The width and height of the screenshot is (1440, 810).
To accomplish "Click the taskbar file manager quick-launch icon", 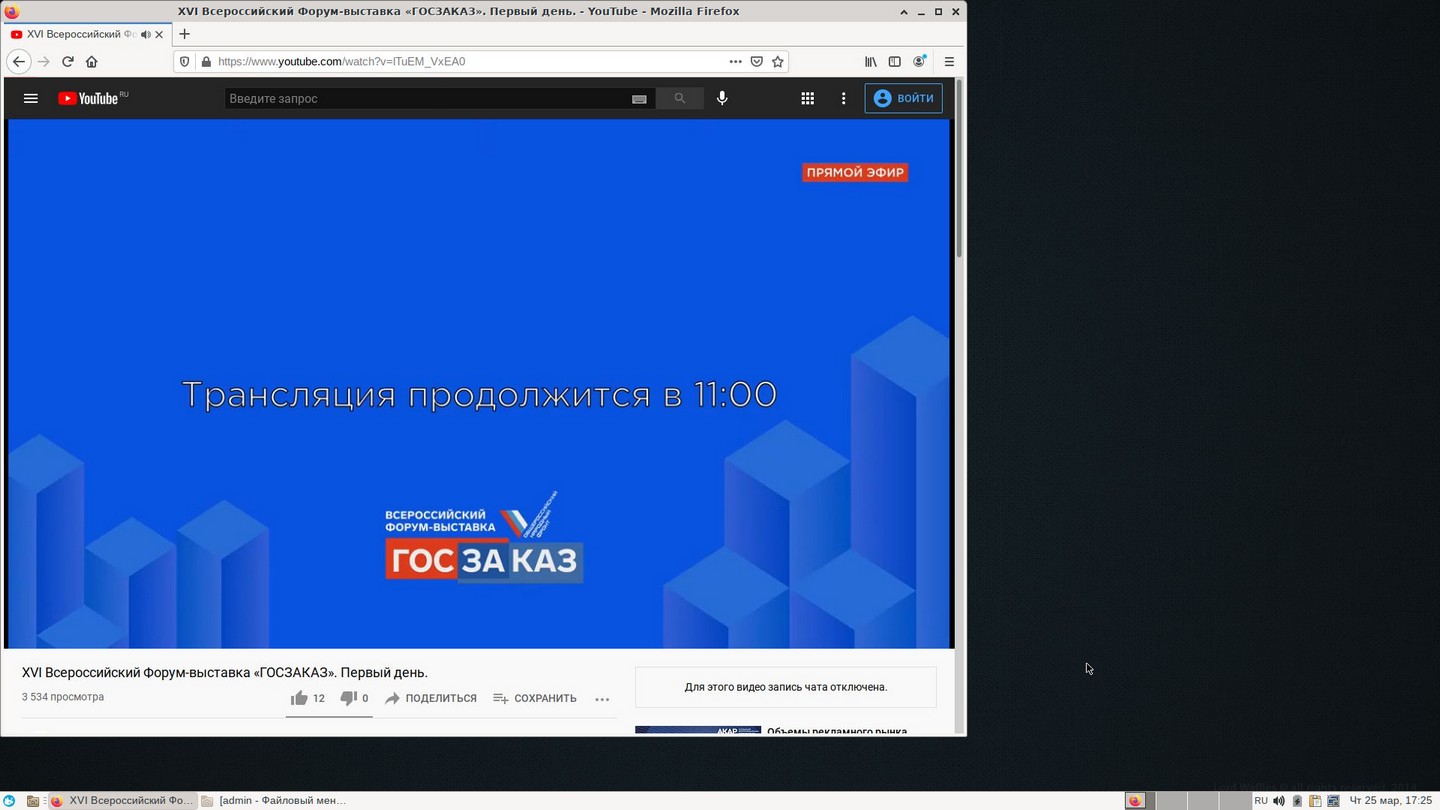I will click(x=33, y=801).
